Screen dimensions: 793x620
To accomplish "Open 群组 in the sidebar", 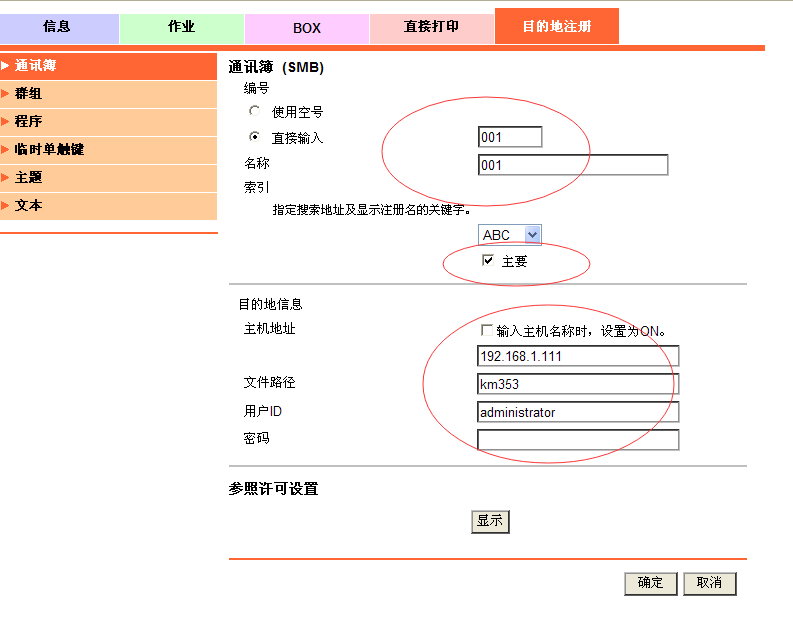I will click(x=108, y=94).
